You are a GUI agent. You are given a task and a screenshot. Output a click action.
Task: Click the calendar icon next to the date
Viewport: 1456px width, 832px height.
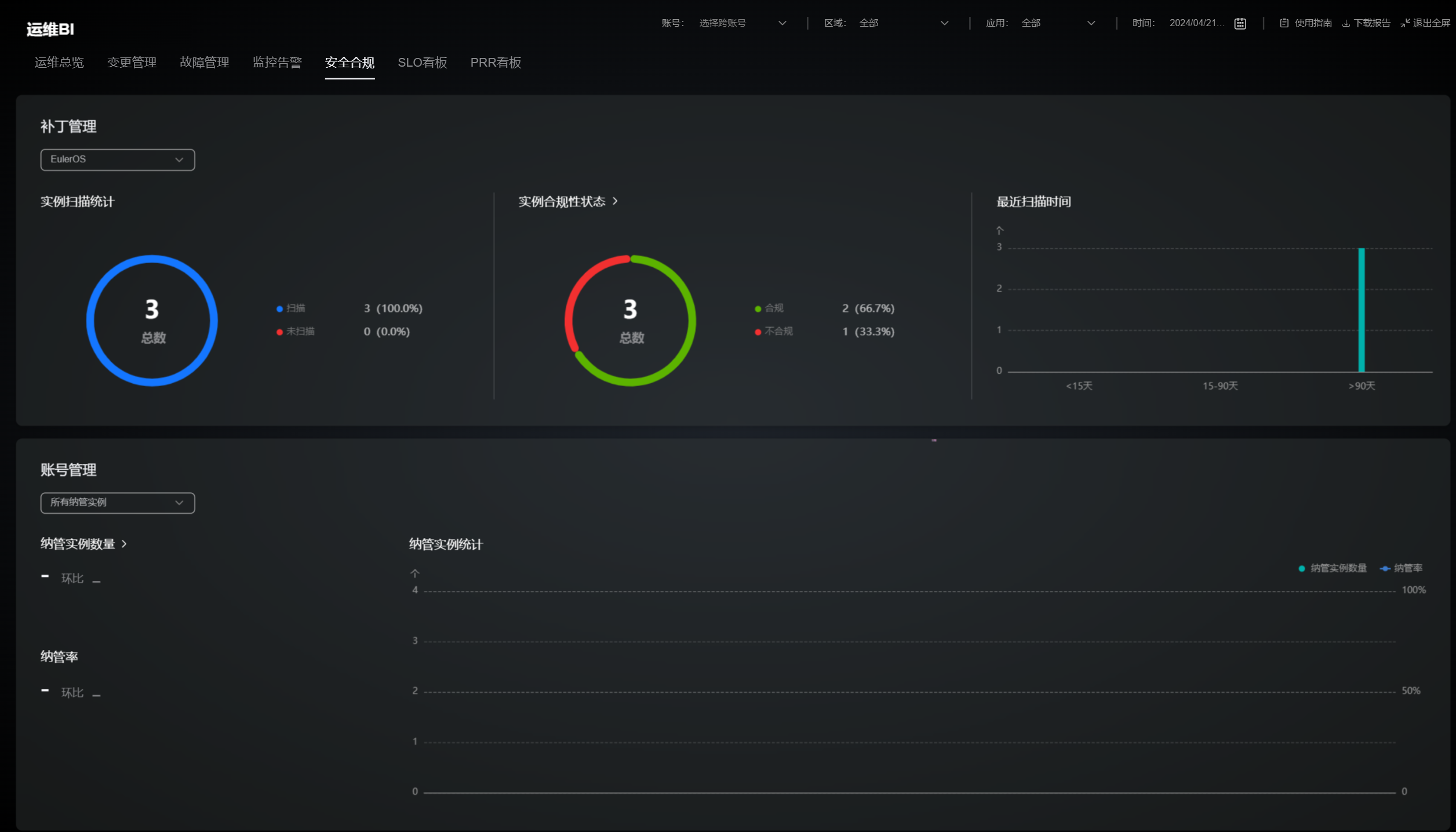coord(1240,23)
